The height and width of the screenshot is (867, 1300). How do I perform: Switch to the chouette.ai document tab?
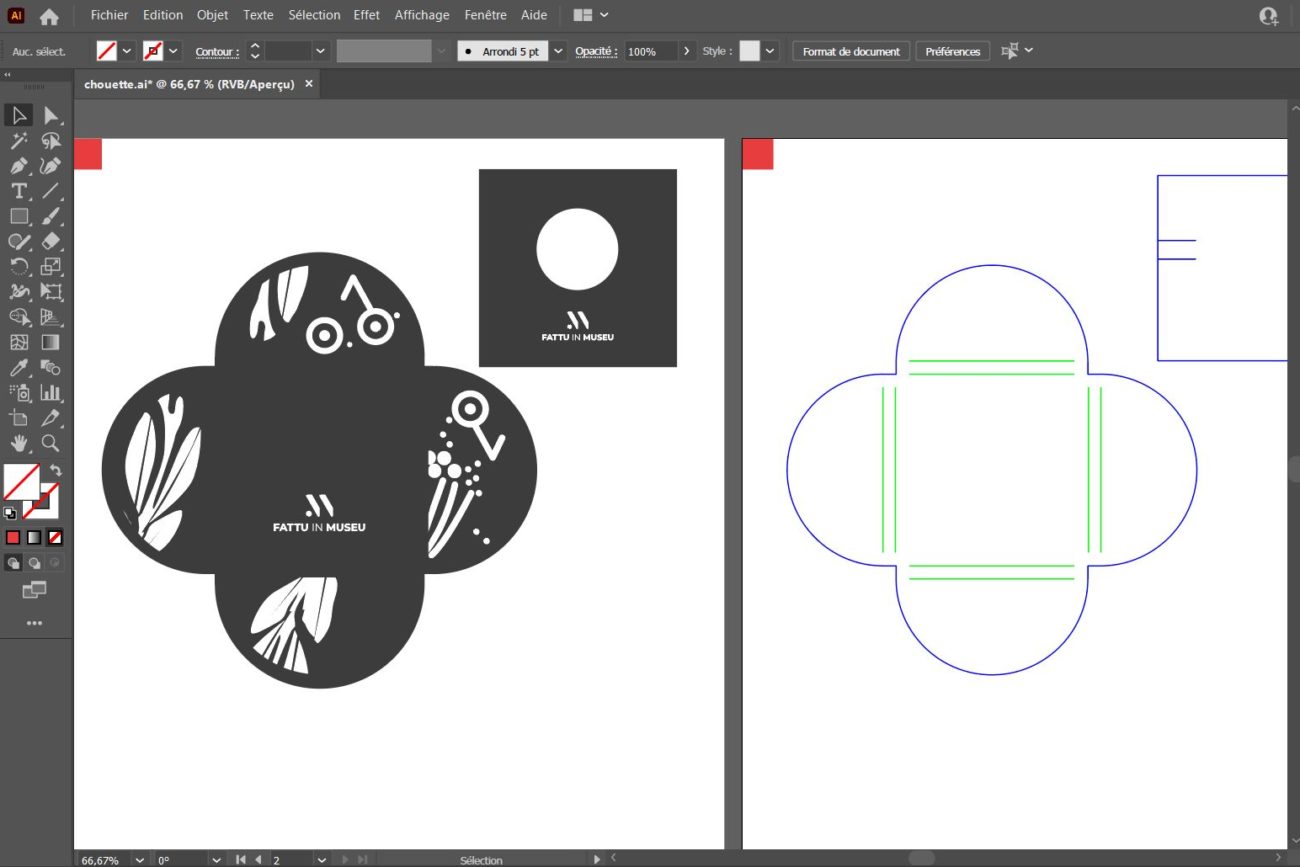click(x=189, y=85)
